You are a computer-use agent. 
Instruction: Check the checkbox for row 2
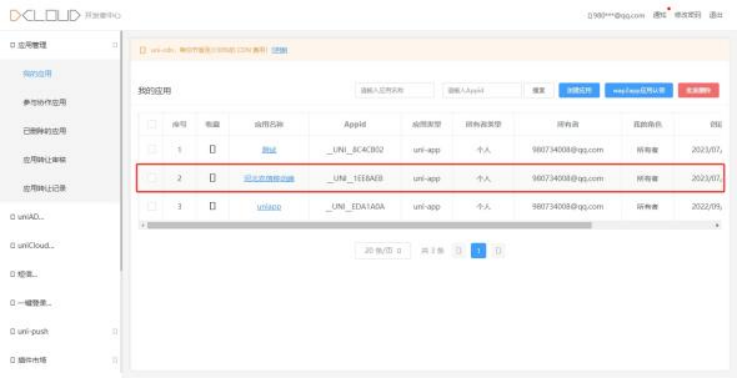(151, 178)
